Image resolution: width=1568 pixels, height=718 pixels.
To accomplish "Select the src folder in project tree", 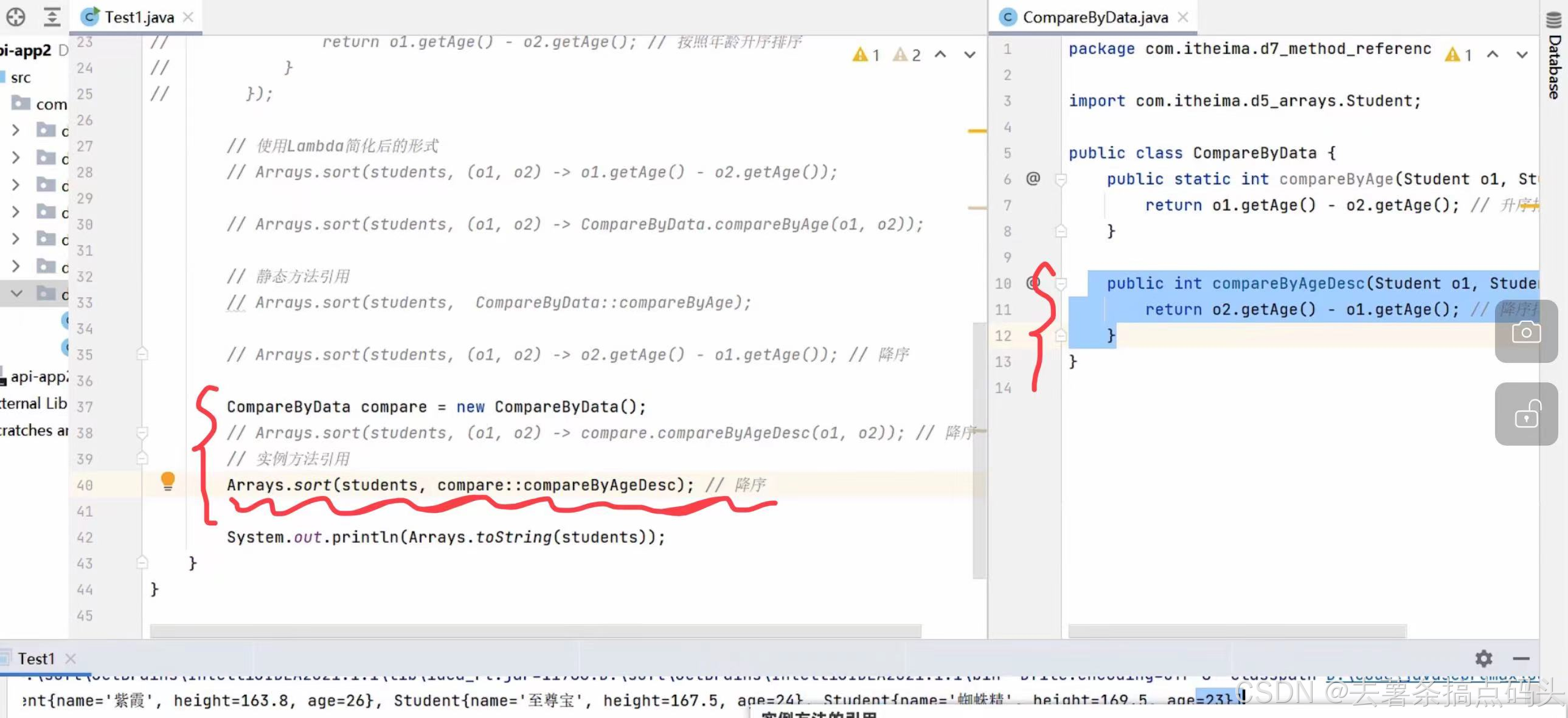I will click(x=20, y=77).
